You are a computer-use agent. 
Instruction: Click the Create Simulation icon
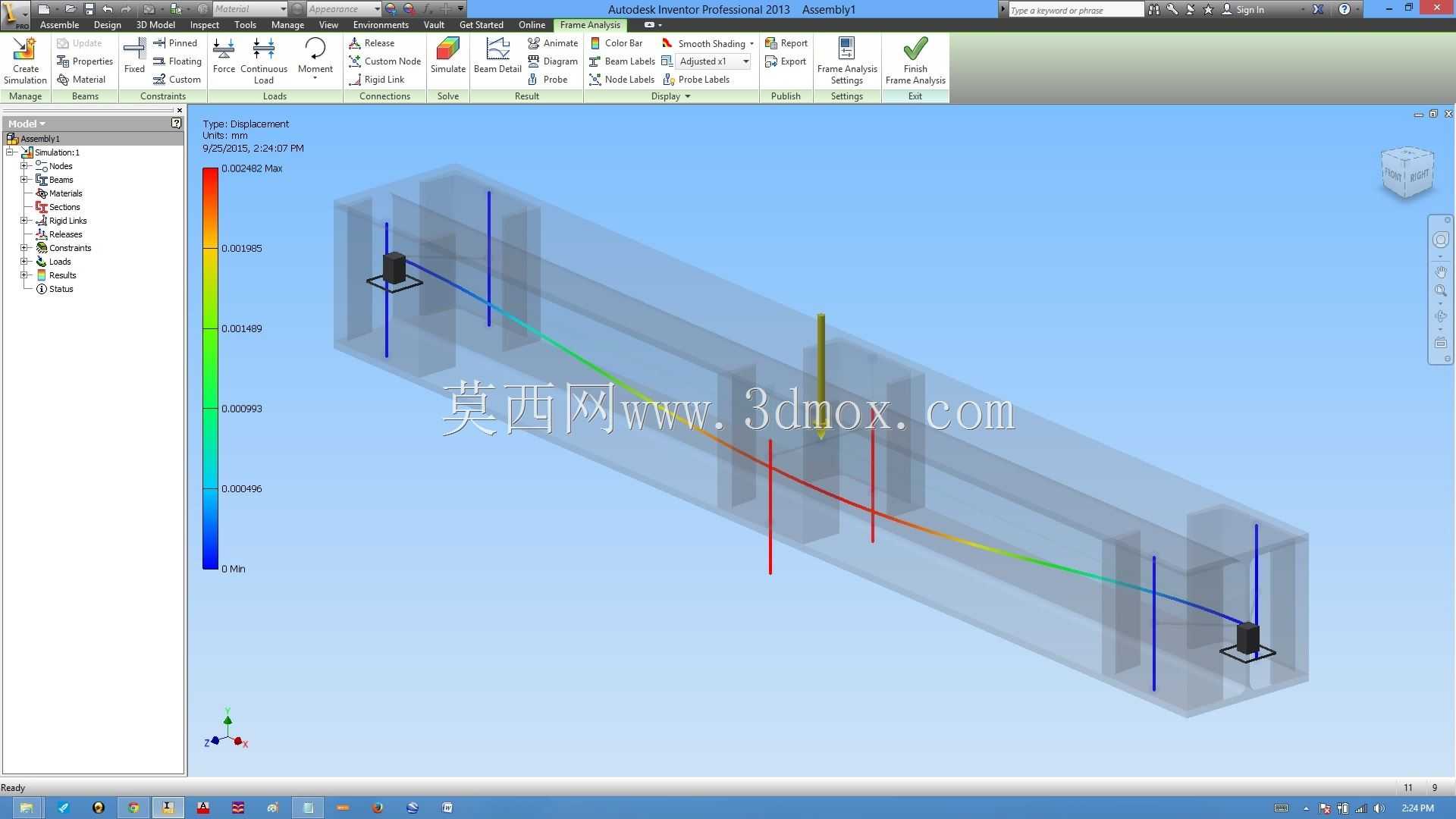point(25,60)
